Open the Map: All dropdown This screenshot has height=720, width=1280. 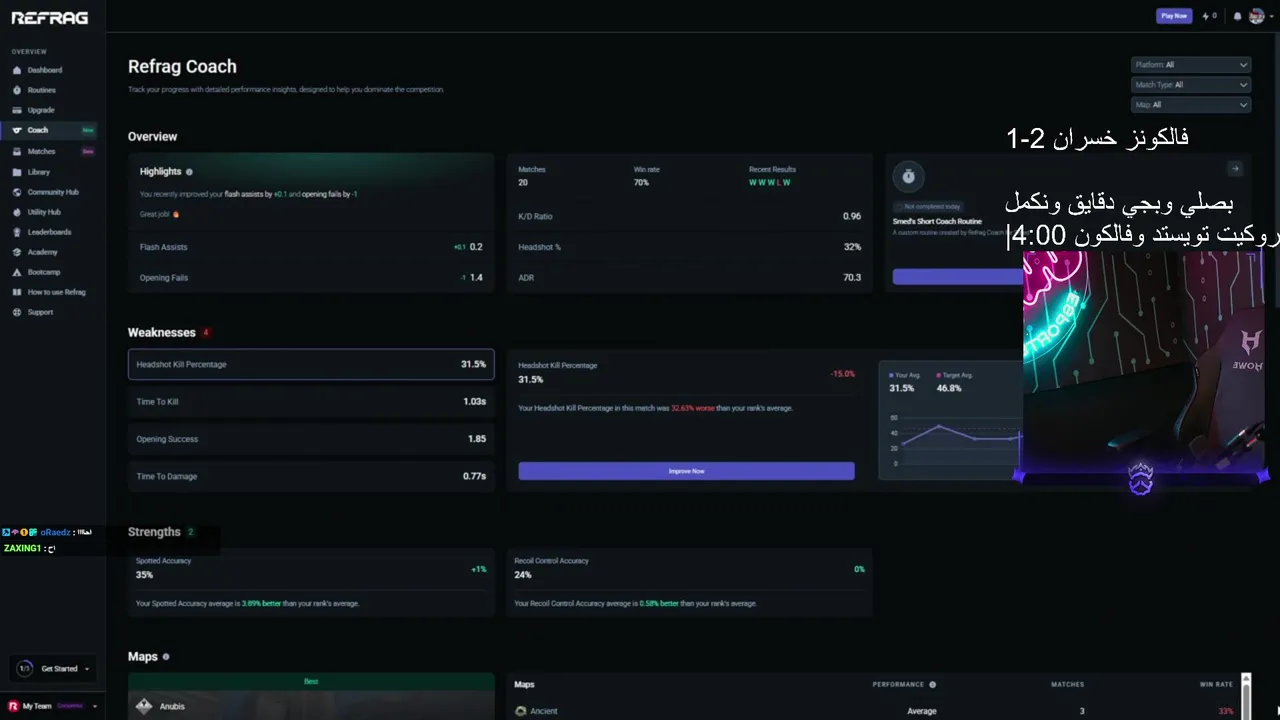pos(1191,105)
